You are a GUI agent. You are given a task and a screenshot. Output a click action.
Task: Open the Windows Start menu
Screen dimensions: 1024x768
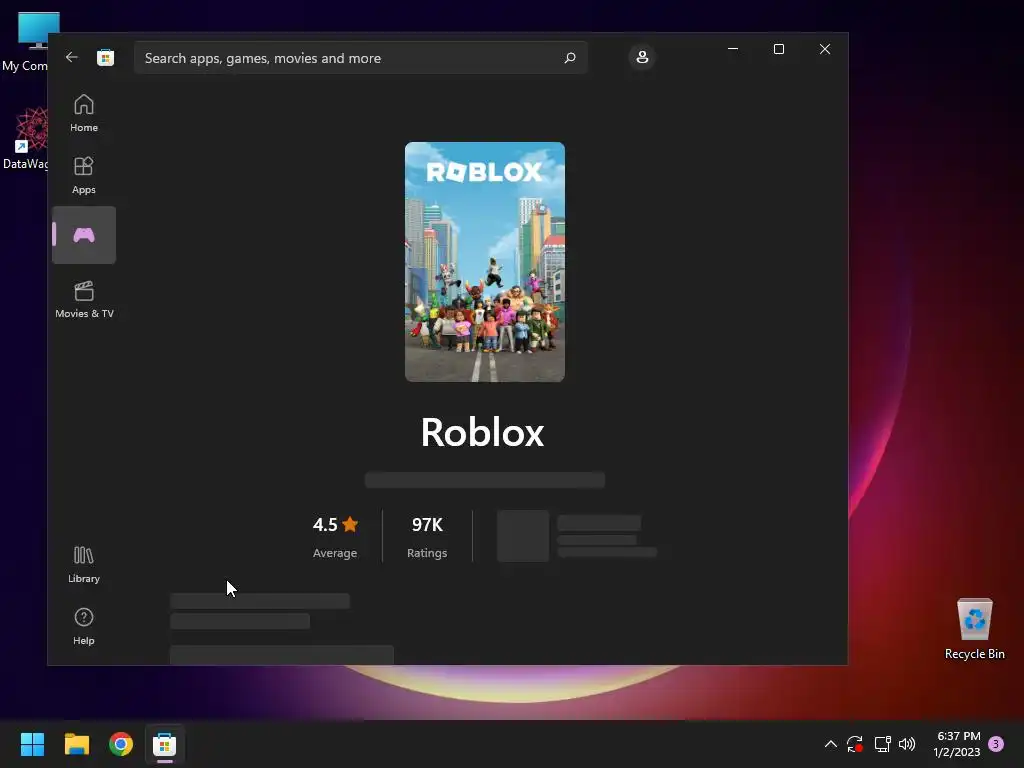[x=33, y=744]
